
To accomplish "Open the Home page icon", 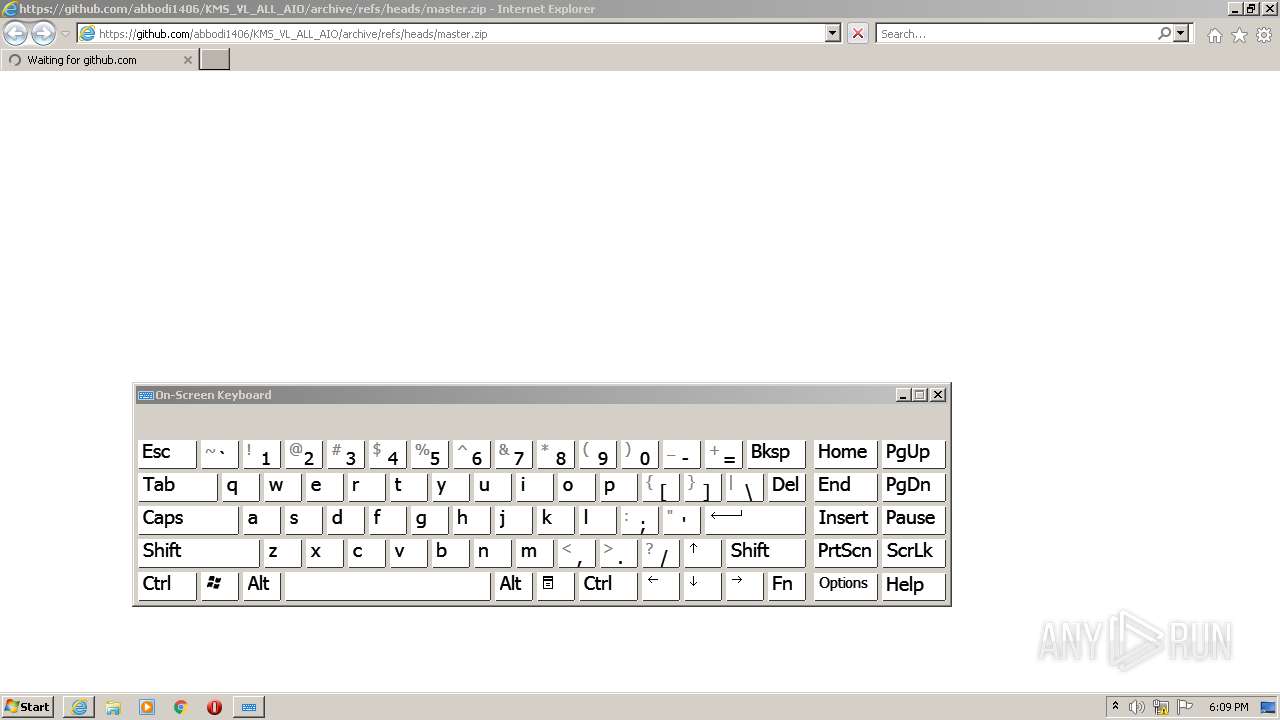I will [1214, 35].
